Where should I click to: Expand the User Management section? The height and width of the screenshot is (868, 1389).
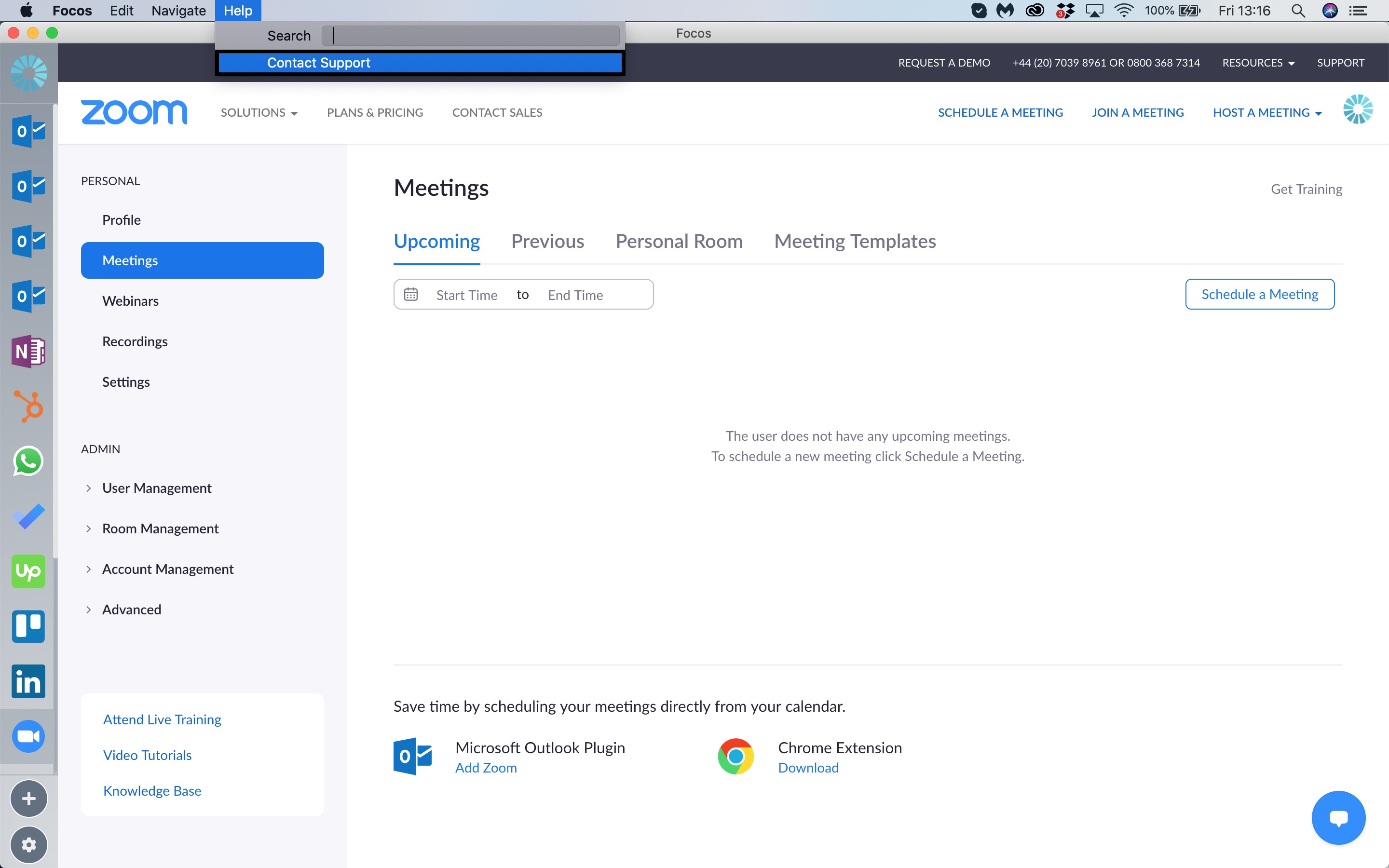click(x=156, y=488)
